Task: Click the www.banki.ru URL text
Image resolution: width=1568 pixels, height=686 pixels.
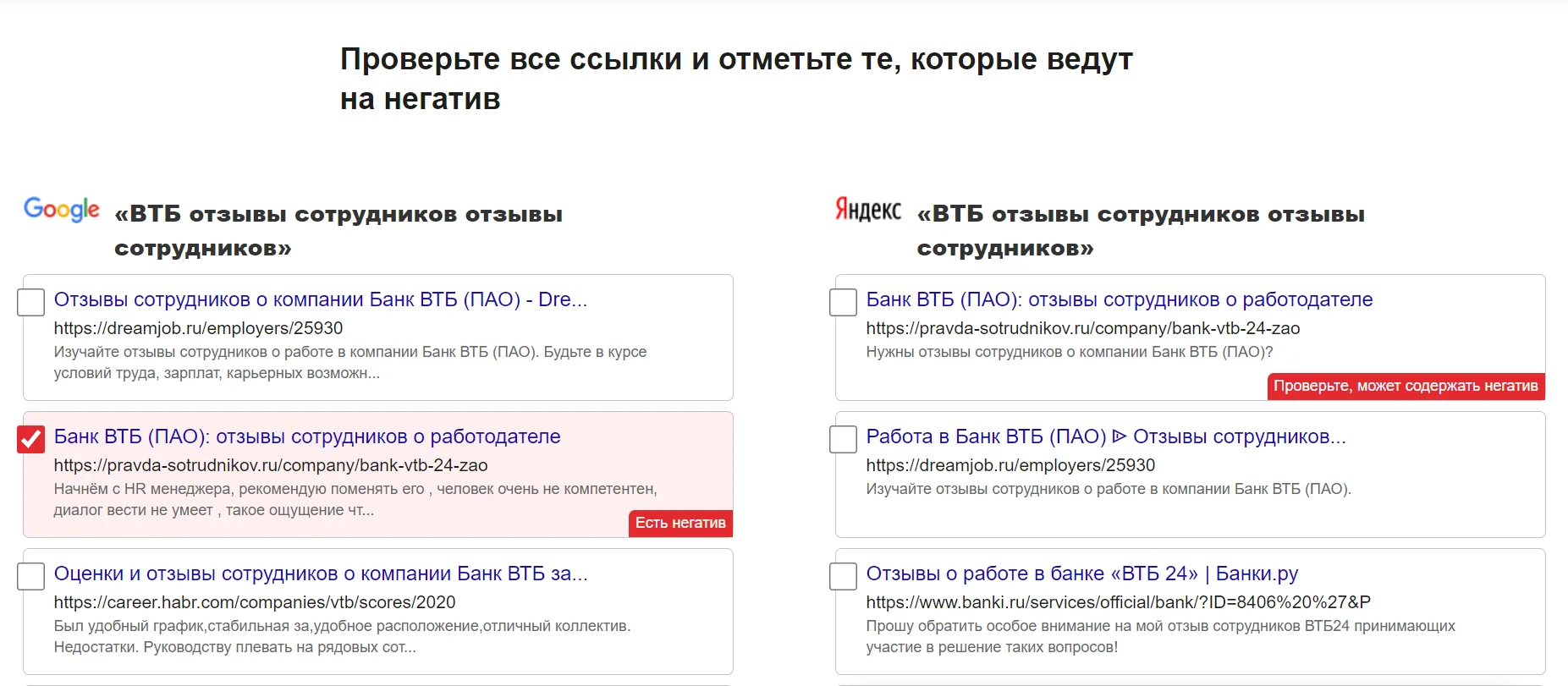Action: (x=1118, y=602)
